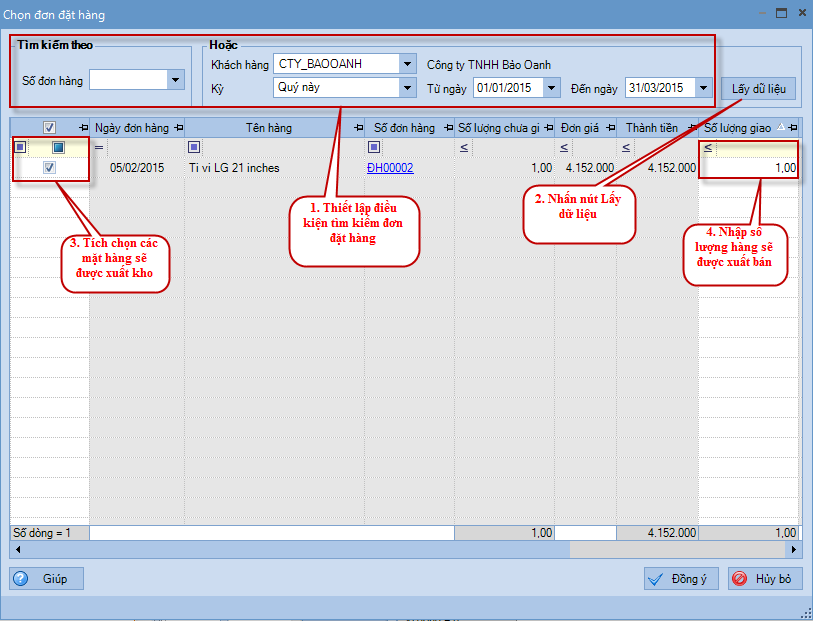Click filter operator icon under Tên hàng
Screen dimensions: 813x621
[x=194, y=148]
